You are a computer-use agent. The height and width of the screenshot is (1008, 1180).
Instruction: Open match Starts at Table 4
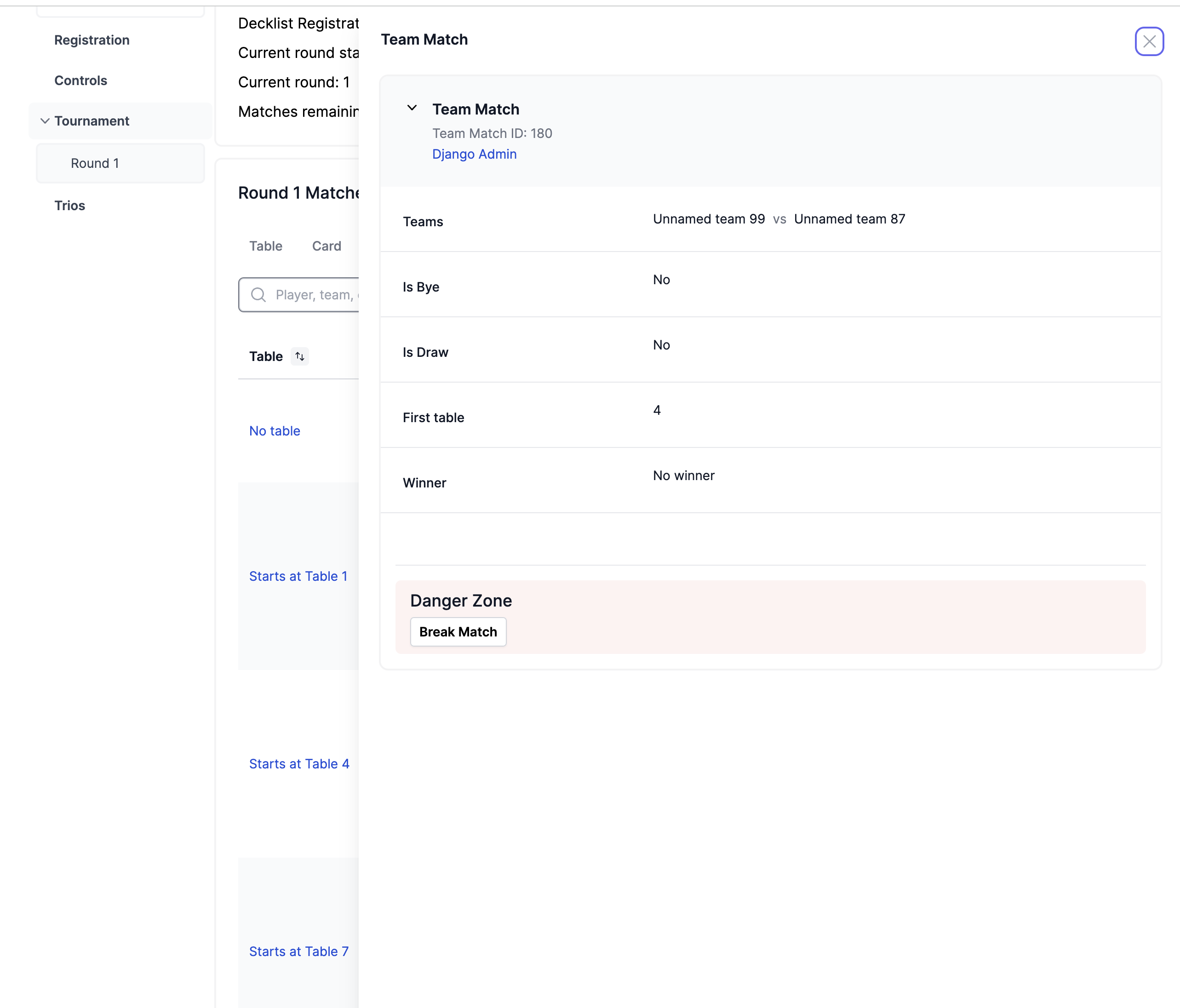point(299,764)
